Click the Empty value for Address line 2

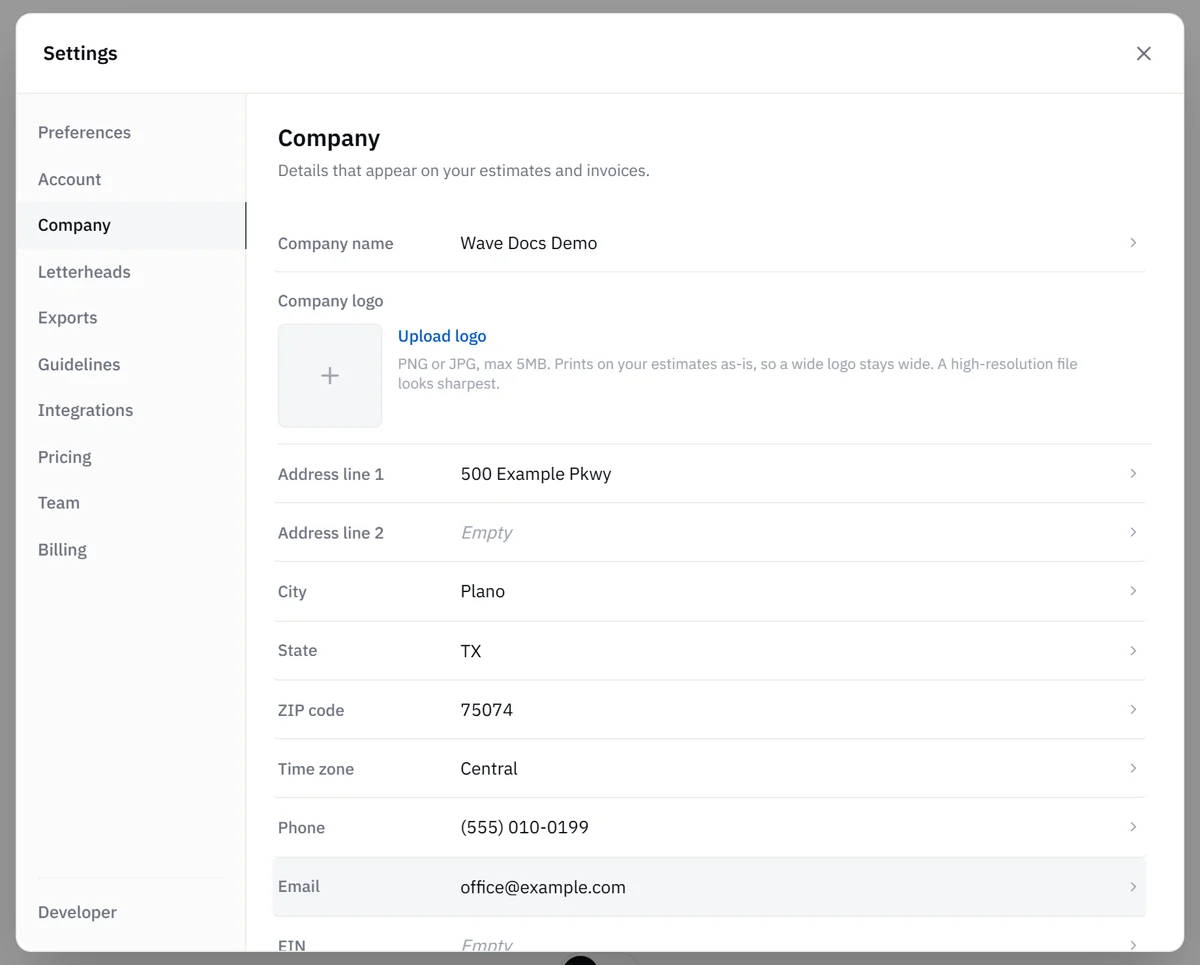point(486,533)
